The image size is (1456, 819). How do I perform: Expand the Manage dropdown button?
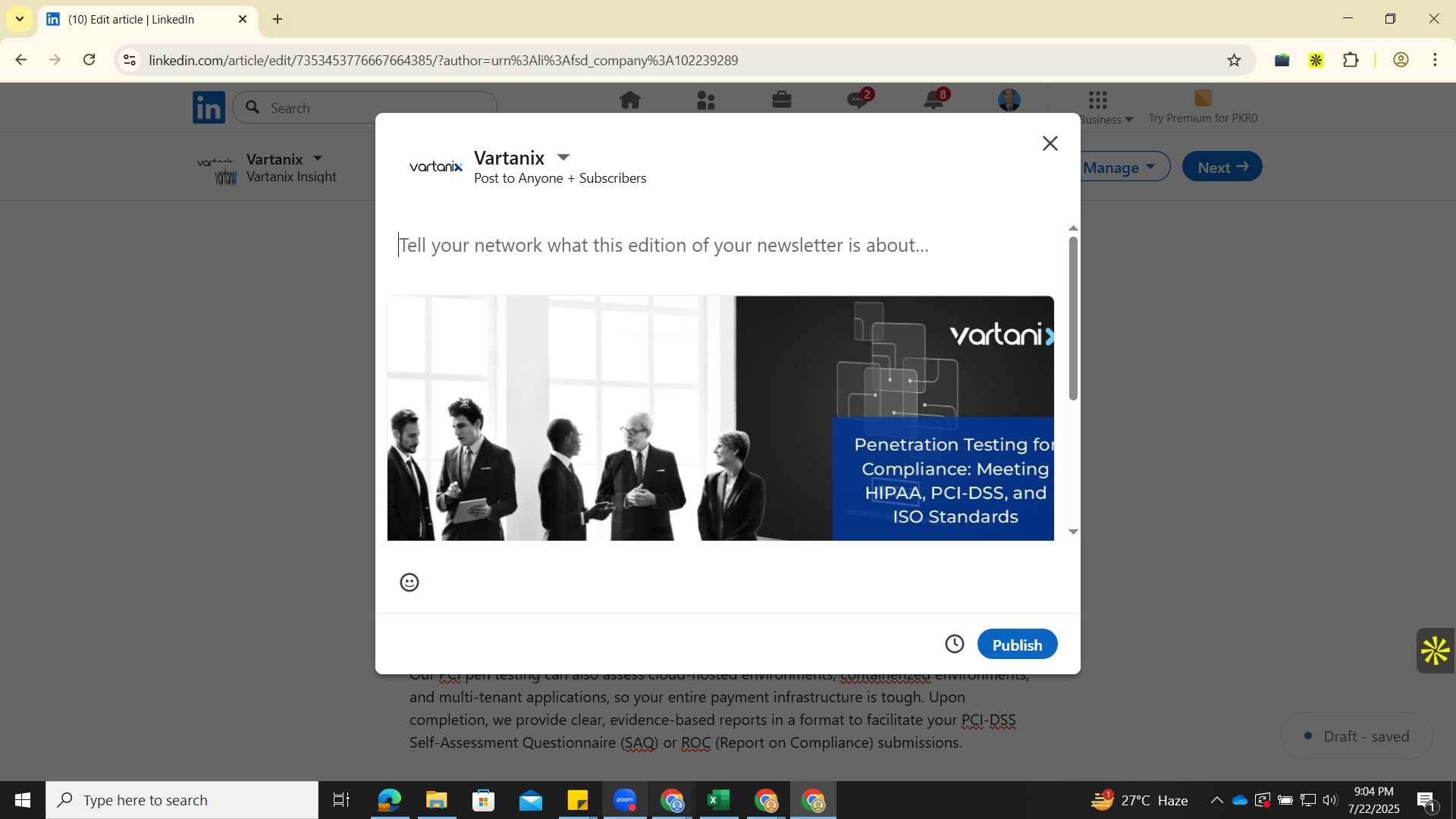point(1119,167)
